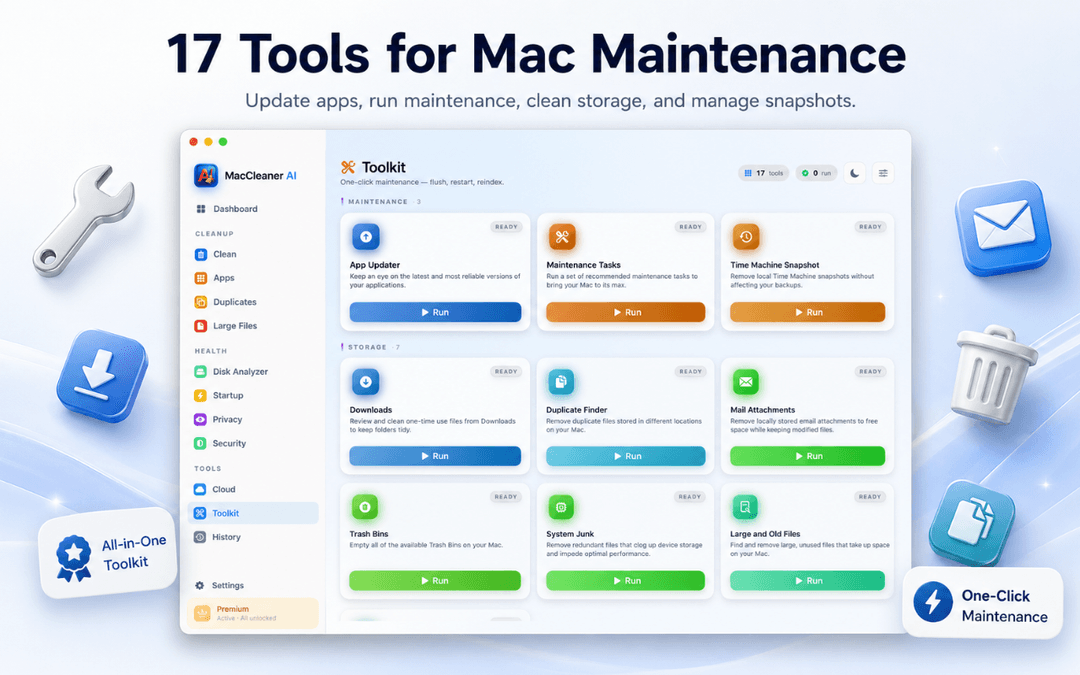Click the Mail Attachments envelope icon
Image resolution: width=1080 pixels, height=675 pixels.
point(745,382)
